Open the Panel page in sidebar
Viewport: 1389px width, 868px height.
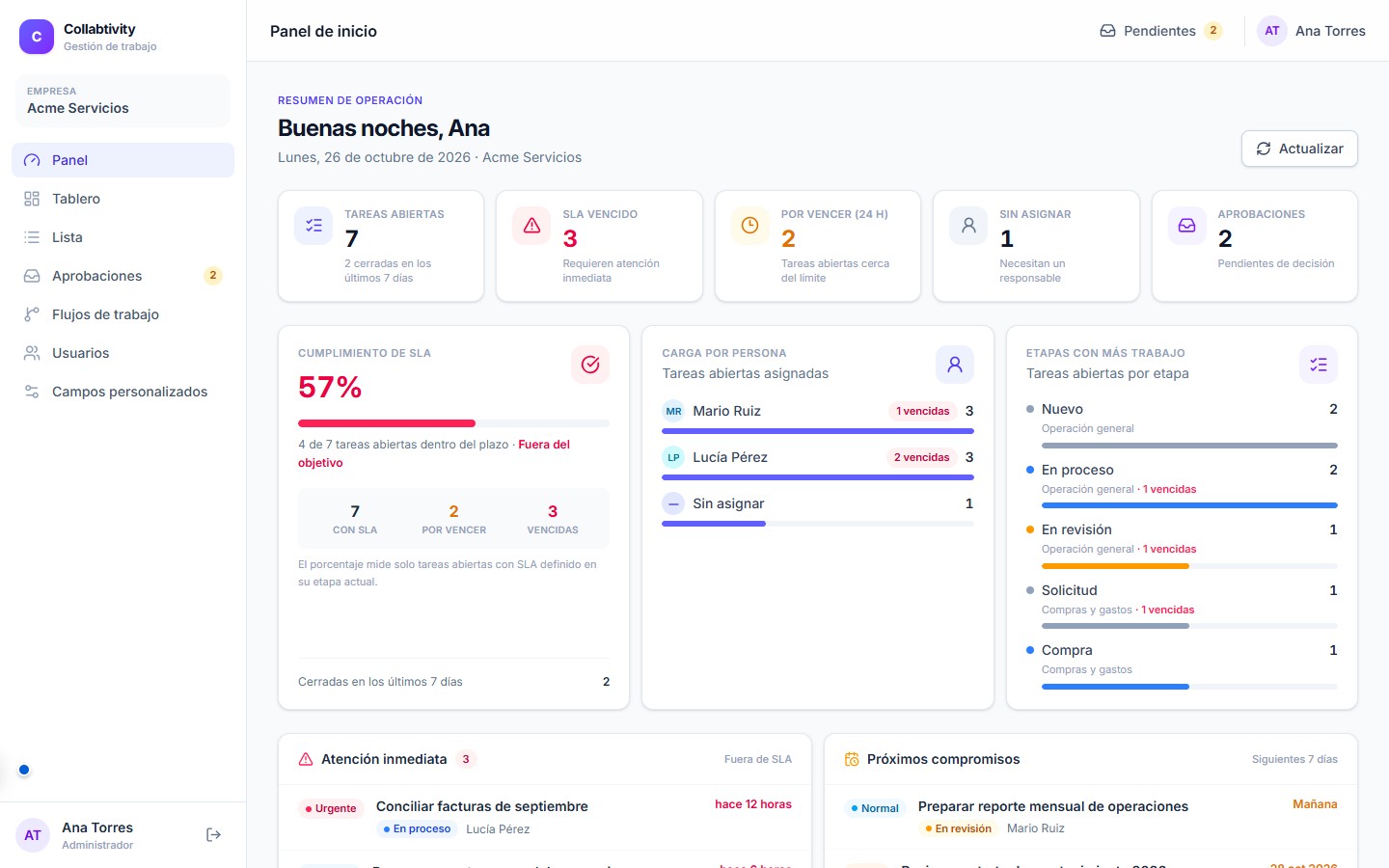click(123, 160)
